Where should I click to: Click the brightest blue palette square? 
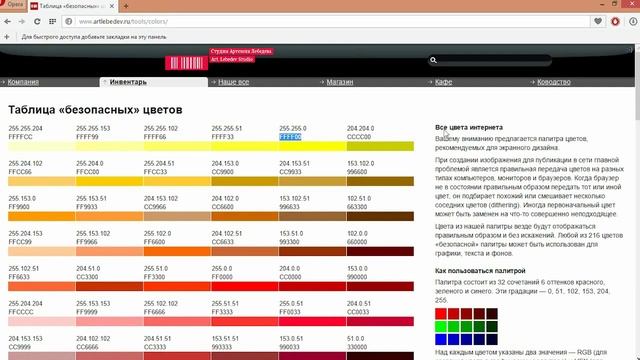pos(441,339)
